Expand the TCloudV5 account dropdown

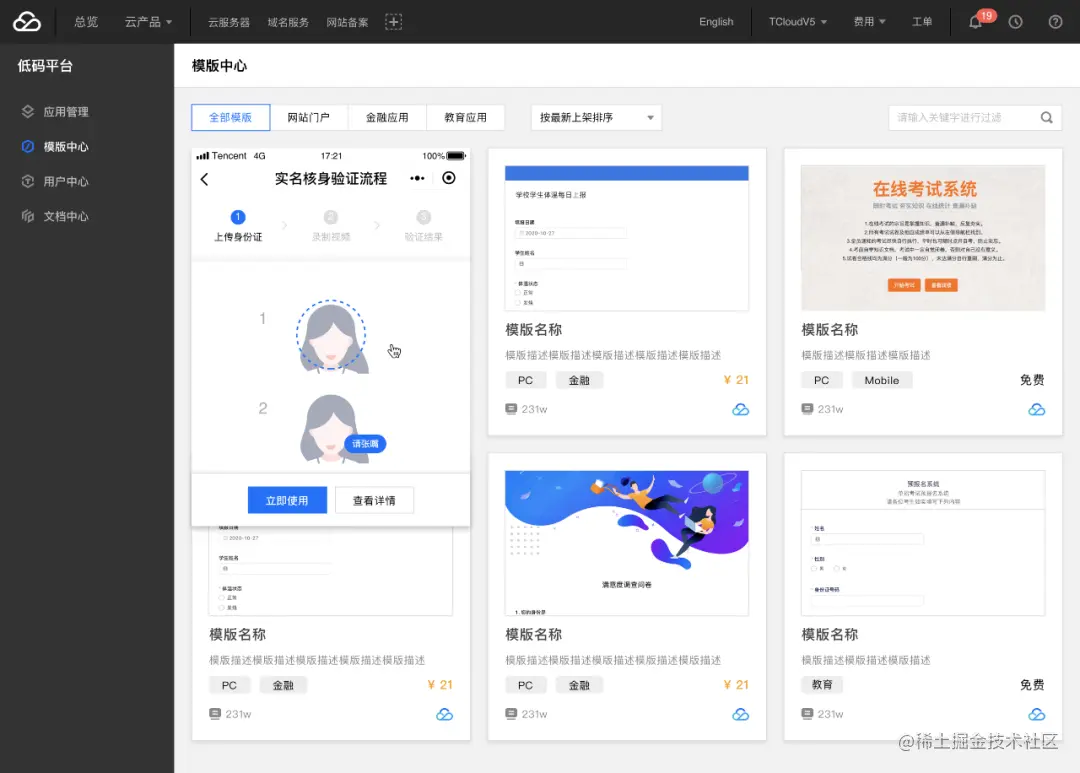798,22
